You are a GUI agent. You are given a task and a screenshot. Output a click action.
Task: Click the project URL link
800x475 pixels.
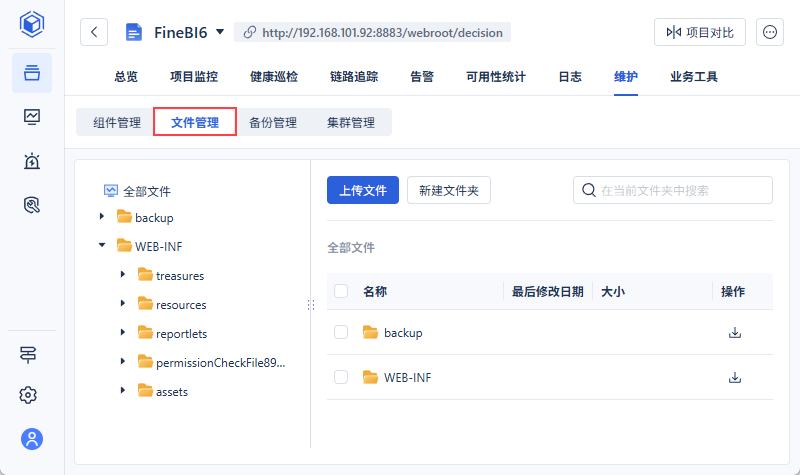[x=382, y=33]
